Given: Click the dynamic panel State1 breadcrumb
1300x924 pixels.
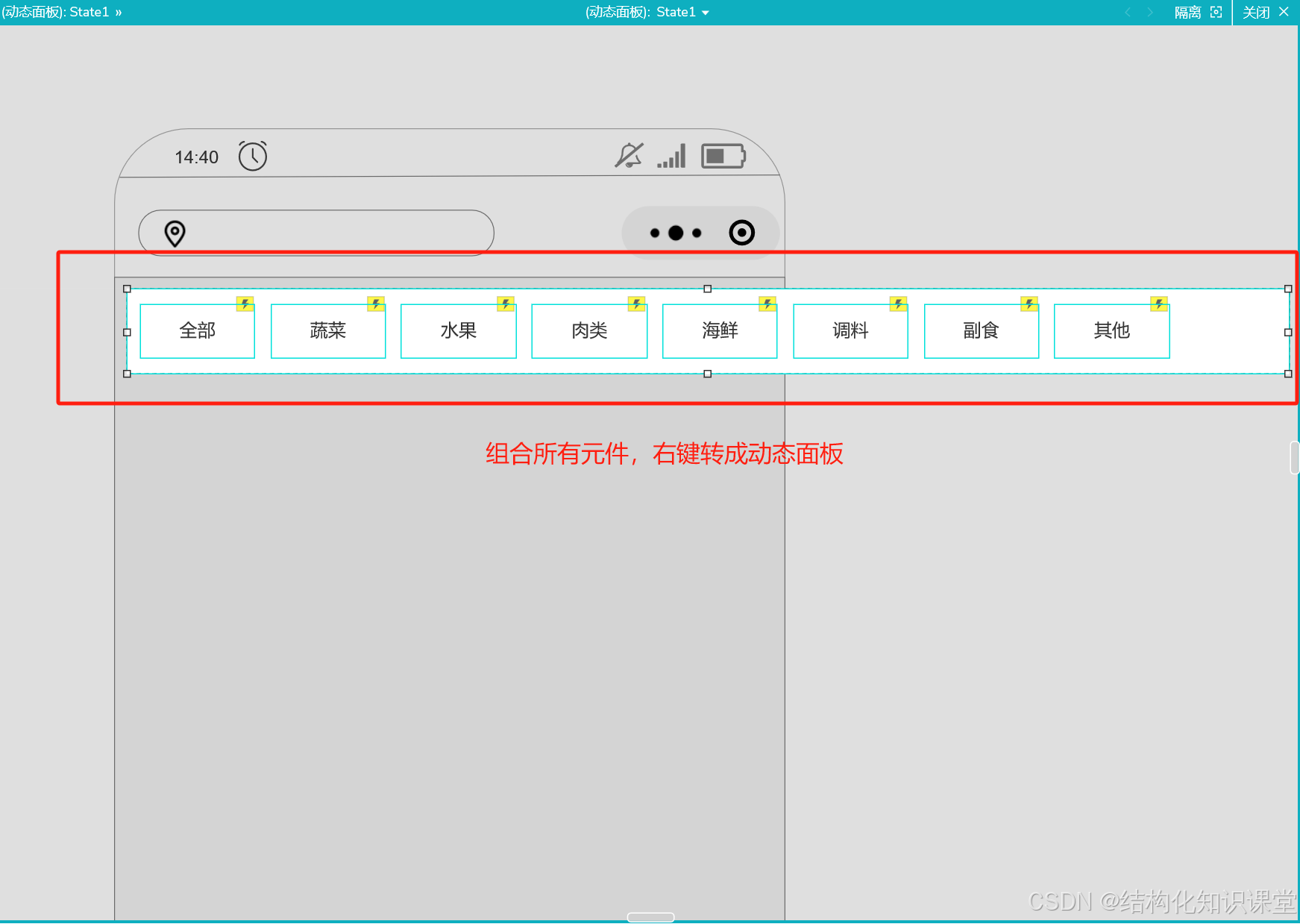Looking at the screenshot, I should point(61,13).
